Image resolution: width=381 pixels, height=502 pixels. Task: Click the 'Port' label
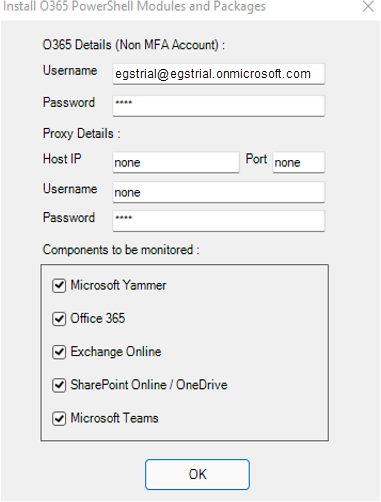tap(256, 159)
